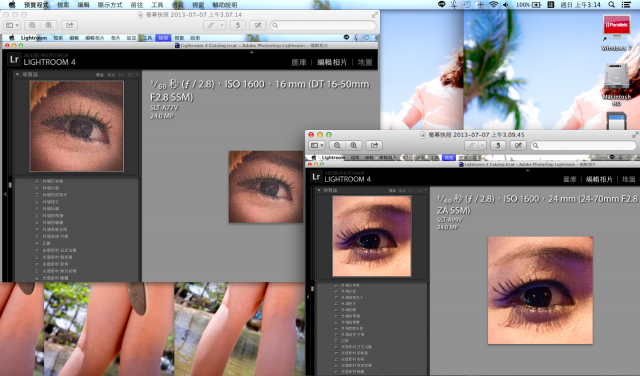Click the edit toolbar button in the 3.09.45 Preview window
Screen dimensions: 640x376
coord(518,145)
